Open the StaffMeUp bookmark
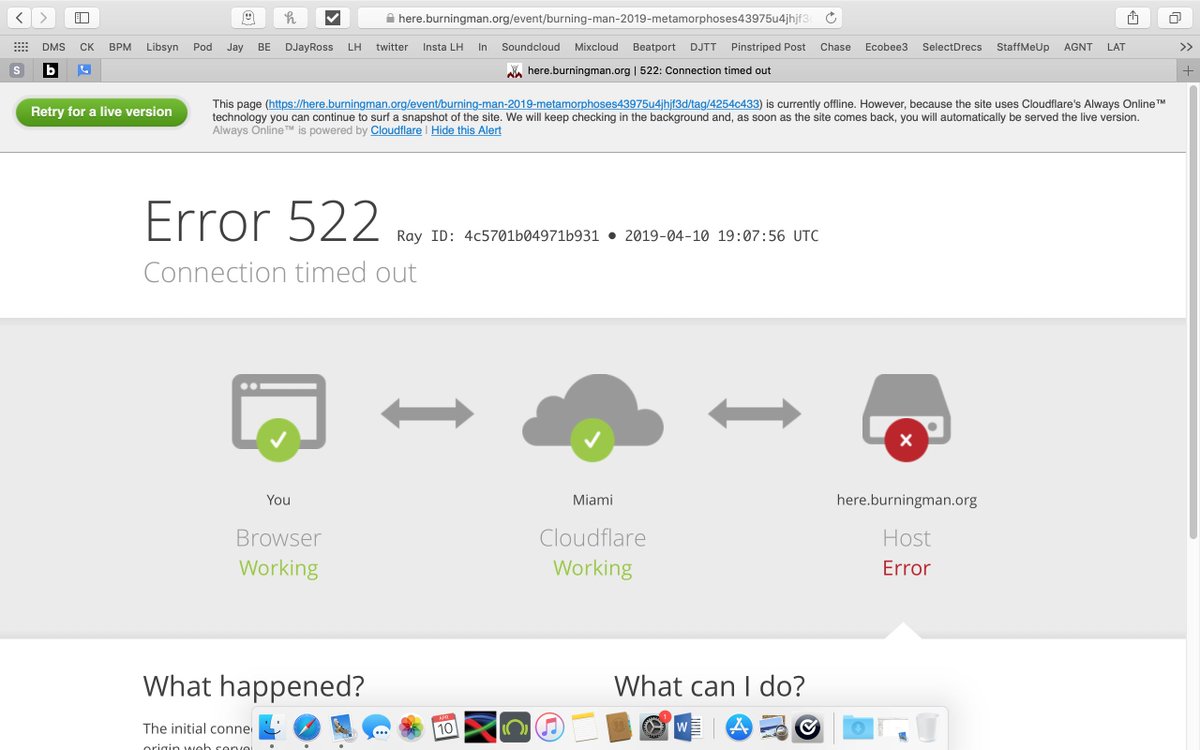This screenshot has width=1200, height=750. point(1023,47)
